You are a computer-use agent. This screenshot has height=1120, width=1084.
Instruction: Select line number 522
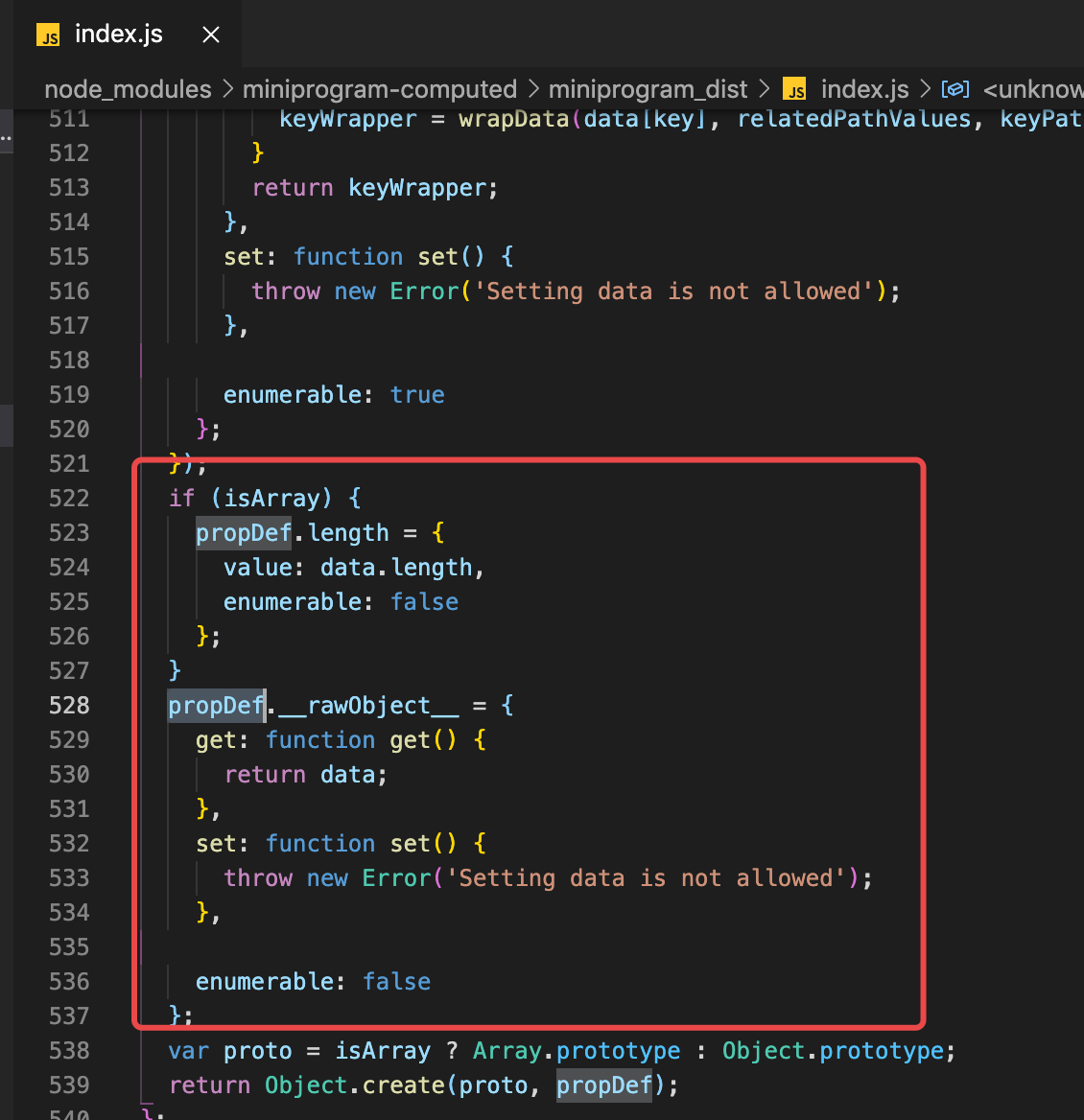(68, 498)
